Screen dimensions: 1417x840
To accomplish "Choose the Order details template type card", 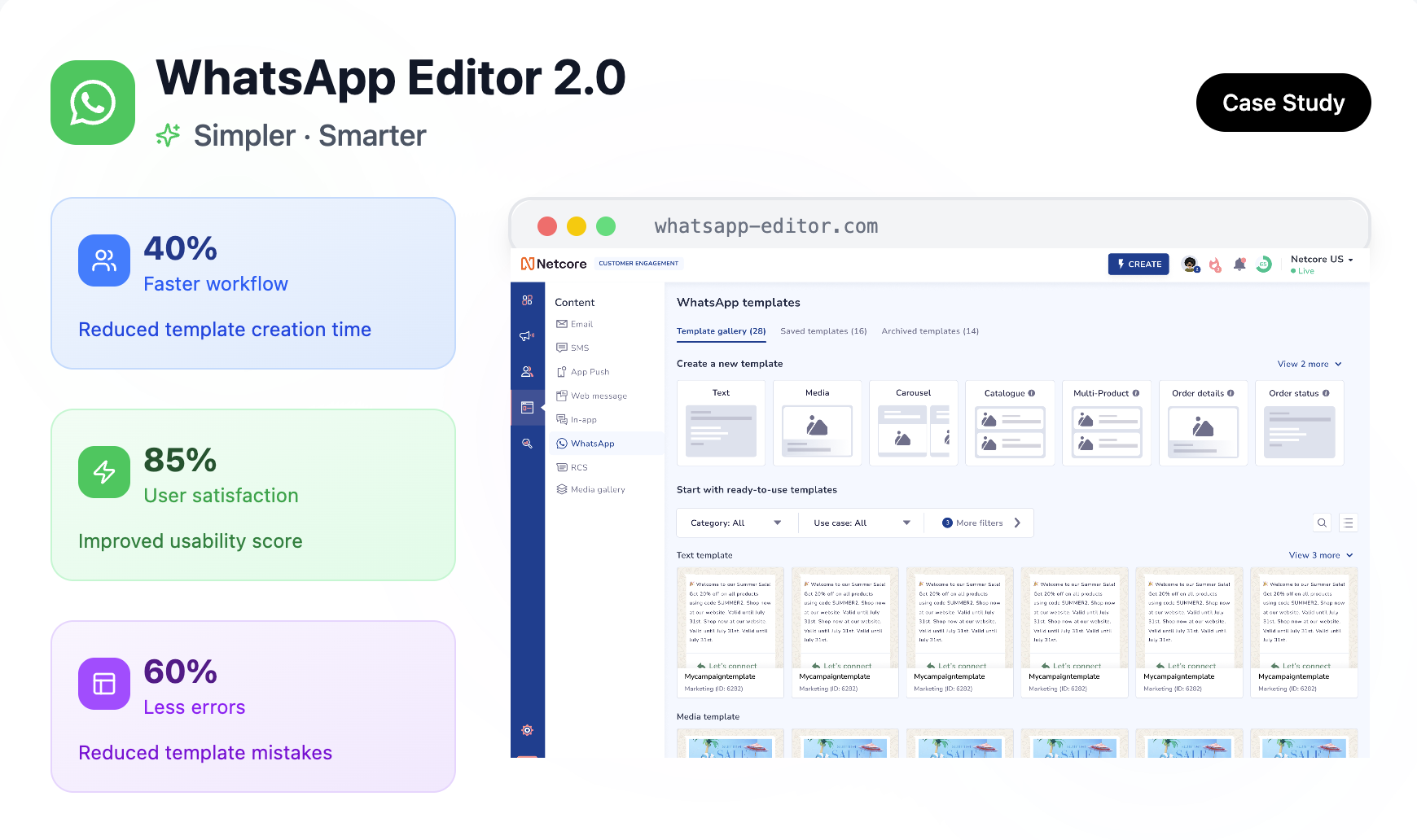I will 1203,423.
